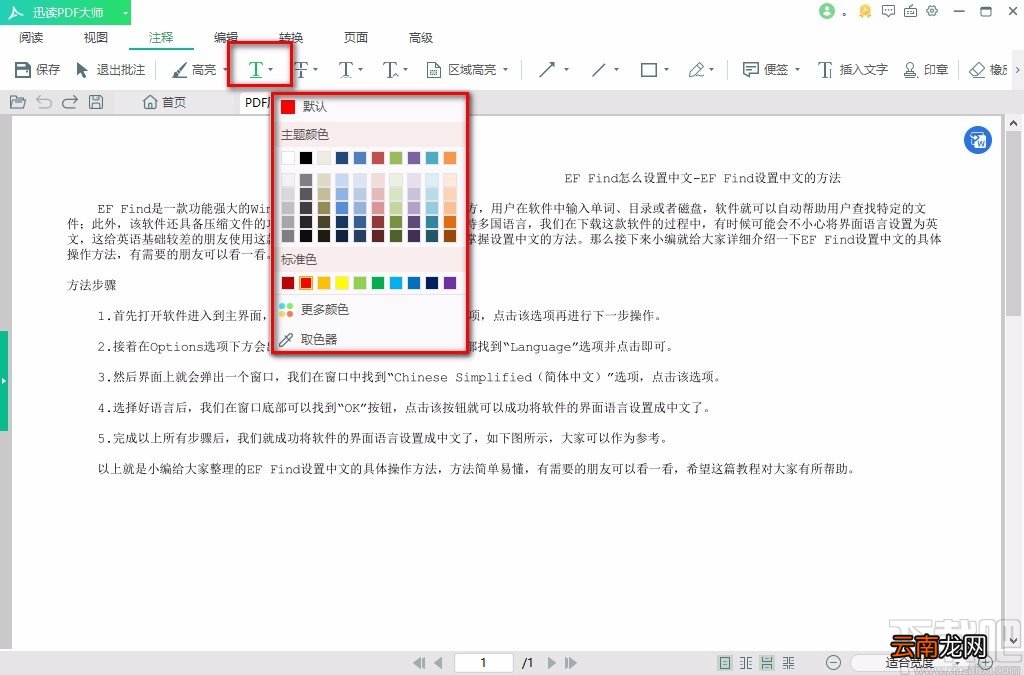Select the Rectangle shape tool

click(648, 69)
